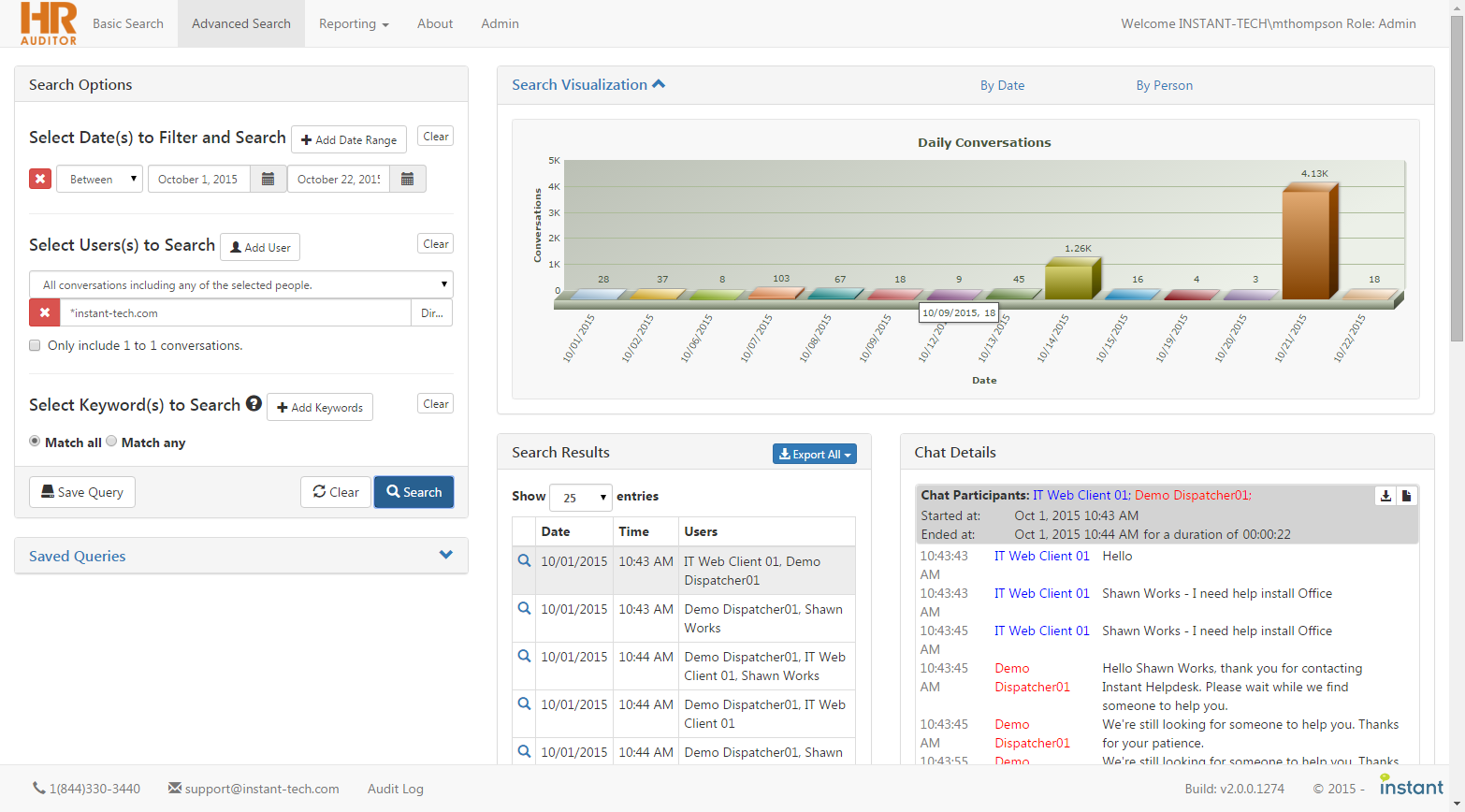The height and width of the screenshot is (812, 1465).
Task: Enable only 1 to 1 conversations
Action: pos(35,345)
